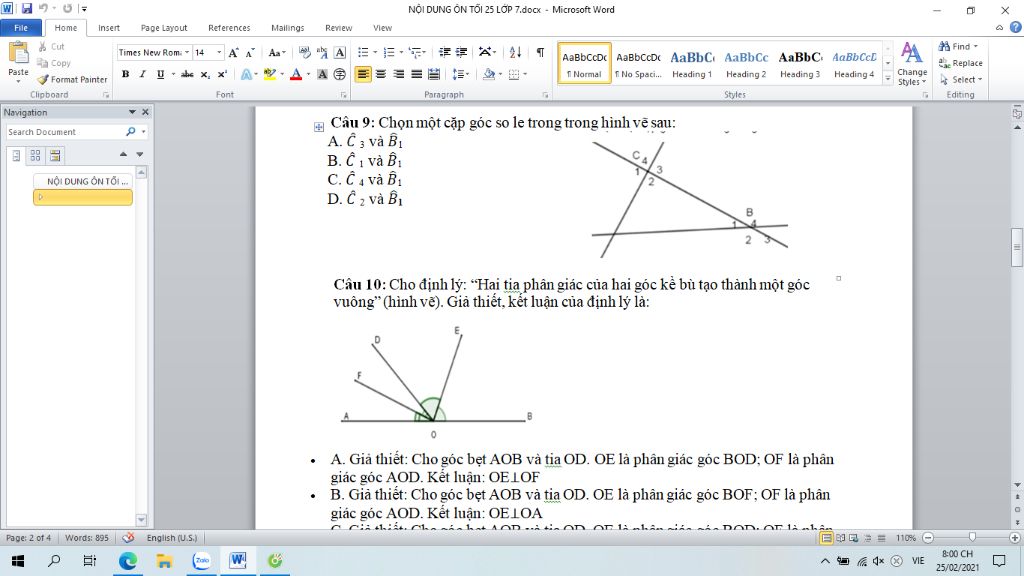1024x576 pixels.
Task: Expand the Bullets list dropdown arrow
Action: [x=375, y=52]
